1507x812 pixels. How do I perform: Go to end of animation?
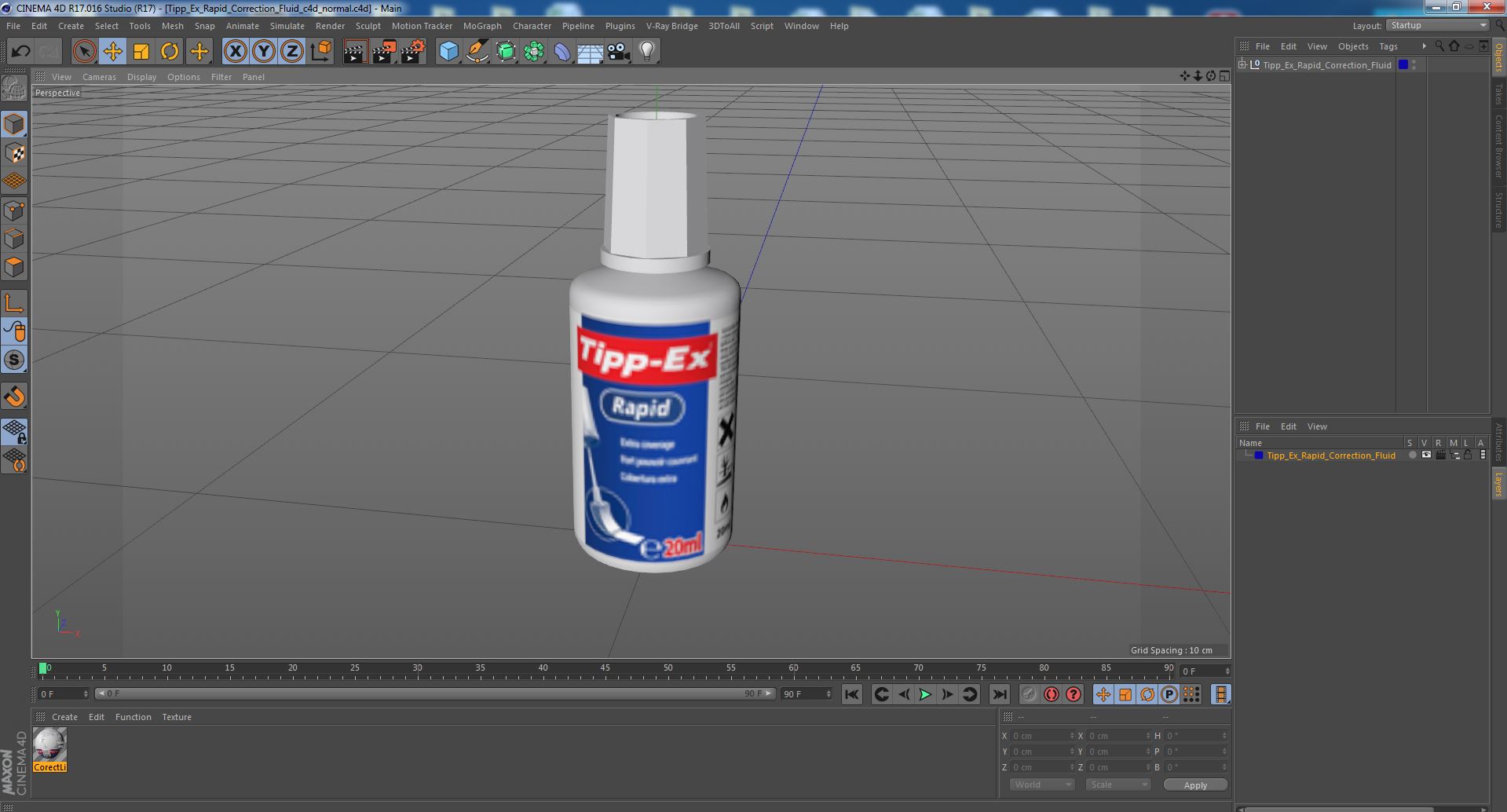pyautogui.click(x=999, y=694)
